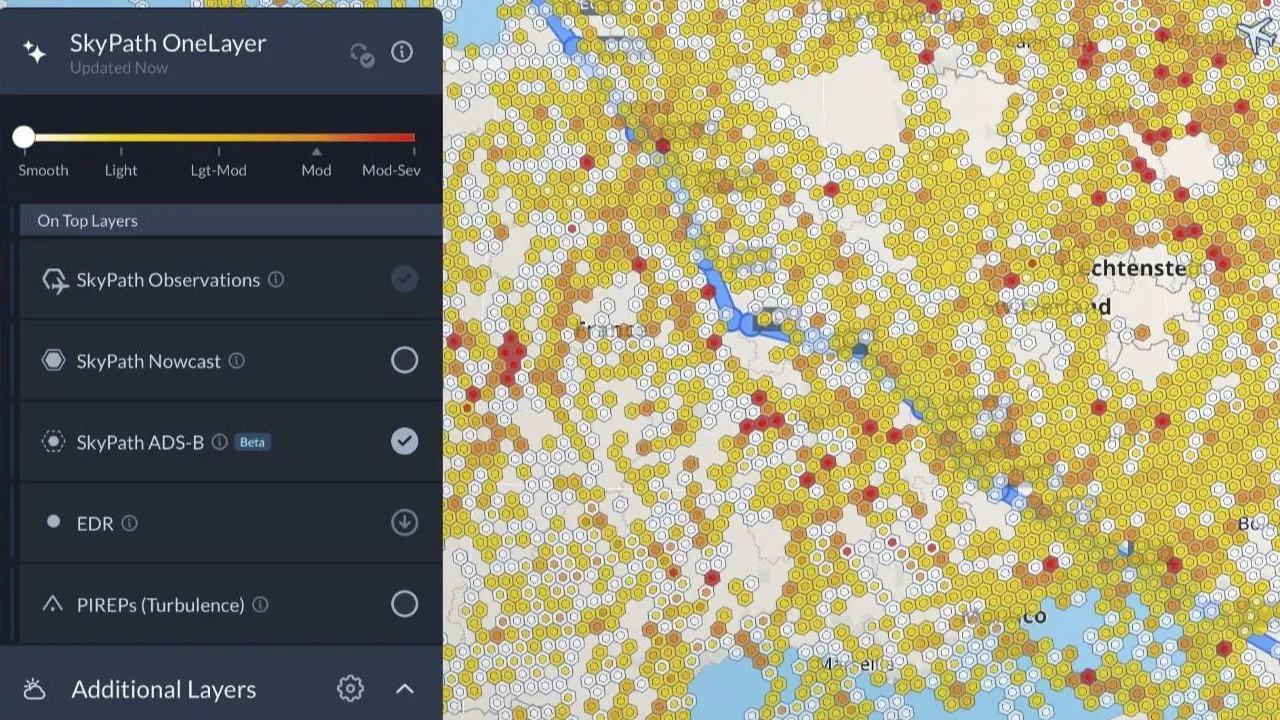Viewport: 1280px width, 720px height.
Task: Click the SkyPath OneLayer title
Action: pos(168,43)
